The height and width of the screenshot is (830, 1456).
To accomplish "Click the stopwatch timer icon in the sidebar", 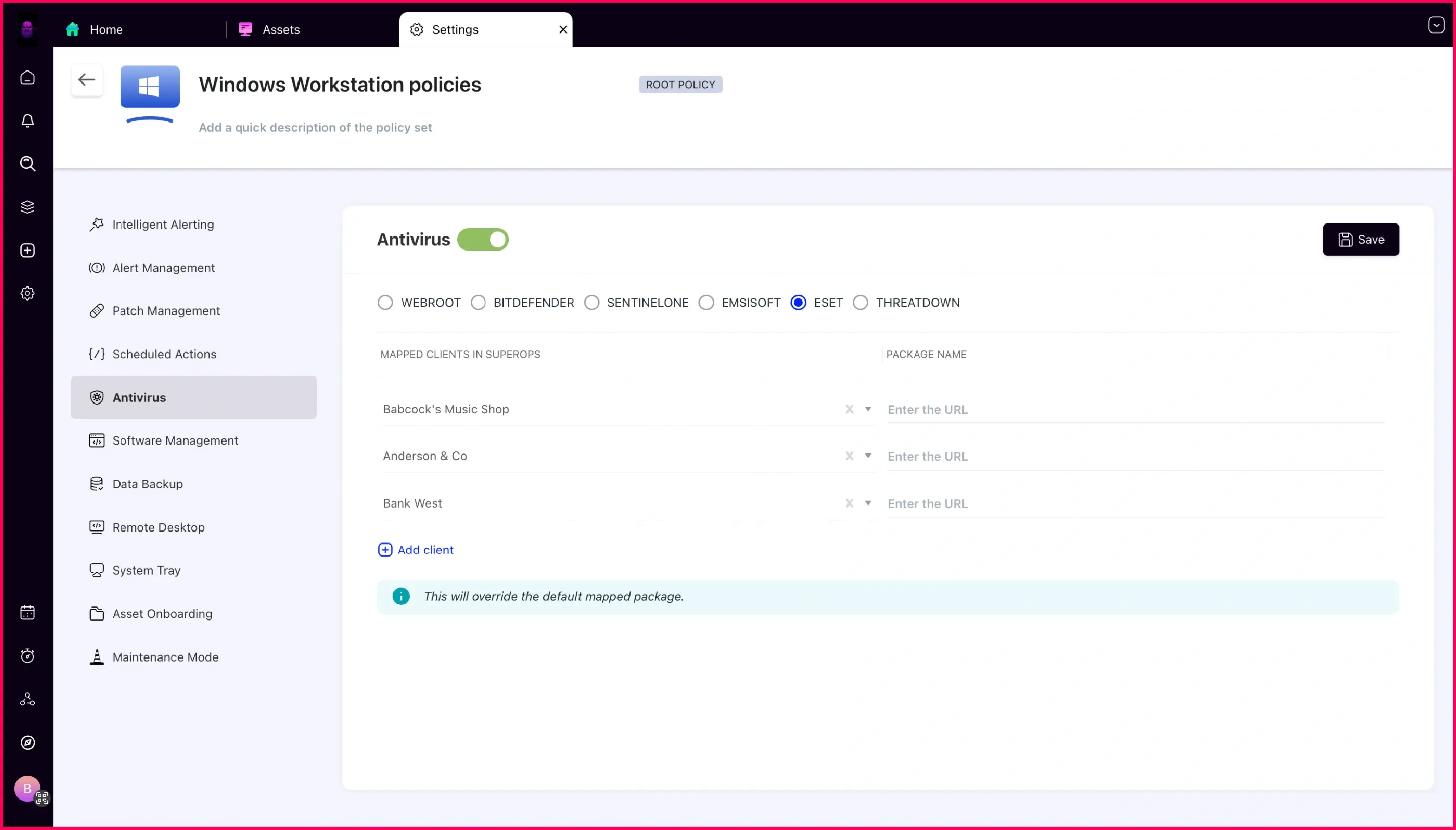I will [x=27, y=656].
